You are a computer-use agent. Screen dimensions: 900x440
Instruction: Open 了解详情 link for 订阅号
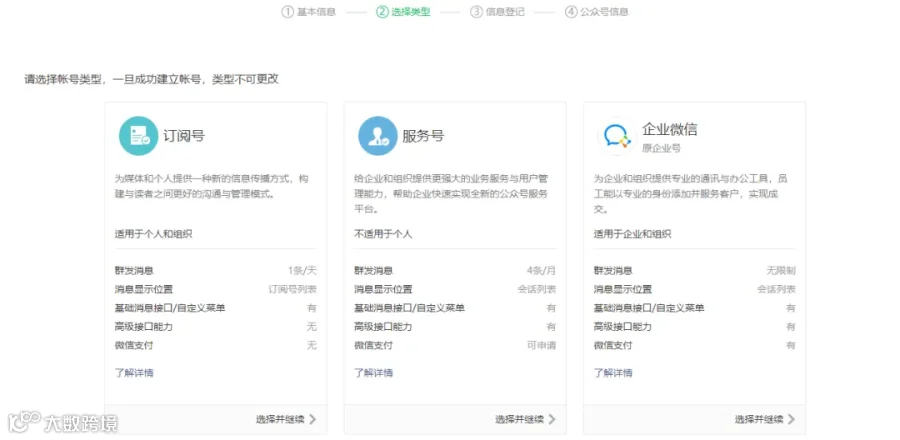pyautogui.click(x=134, y=373)
